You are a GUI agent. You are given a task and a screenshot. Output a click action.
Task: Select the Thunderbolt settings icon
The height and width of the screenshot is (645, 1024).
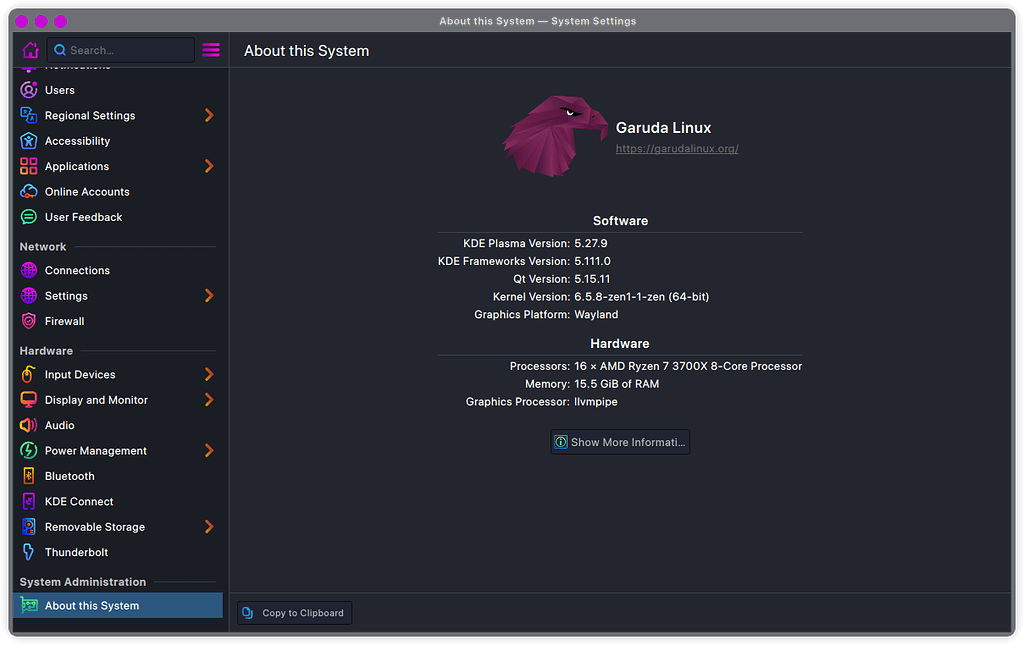31,552
